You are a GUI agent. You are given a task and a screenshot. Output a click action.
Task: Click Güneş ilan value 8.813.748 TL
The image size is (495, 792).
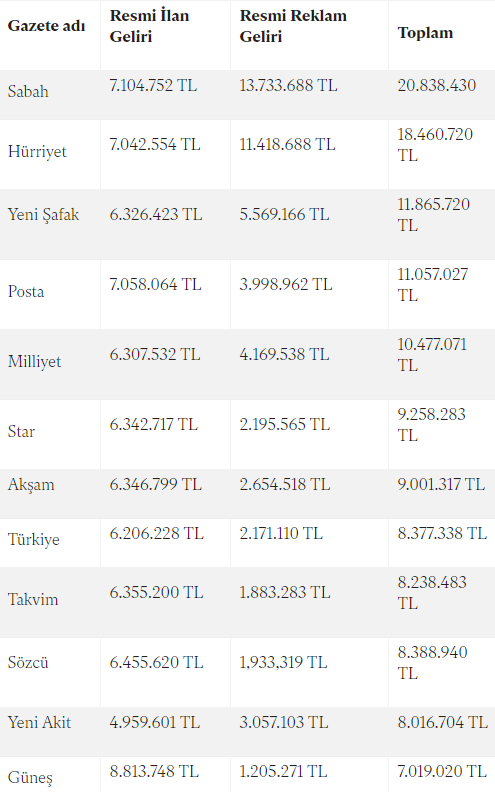point(154,771)
